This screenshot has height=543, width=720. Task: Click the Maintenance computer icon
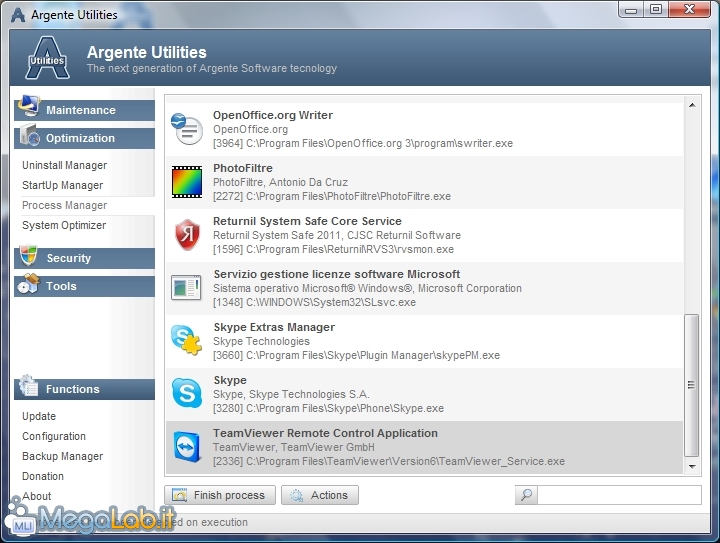pos(29,106)
